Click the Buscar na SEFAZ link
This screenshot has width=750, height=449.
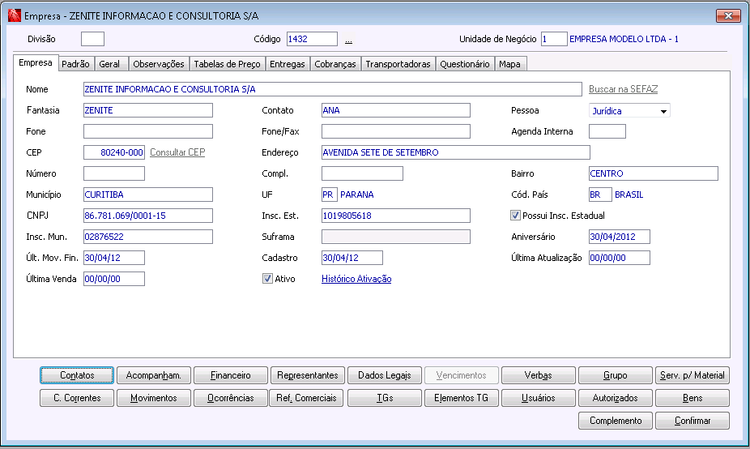click(623, 89)
